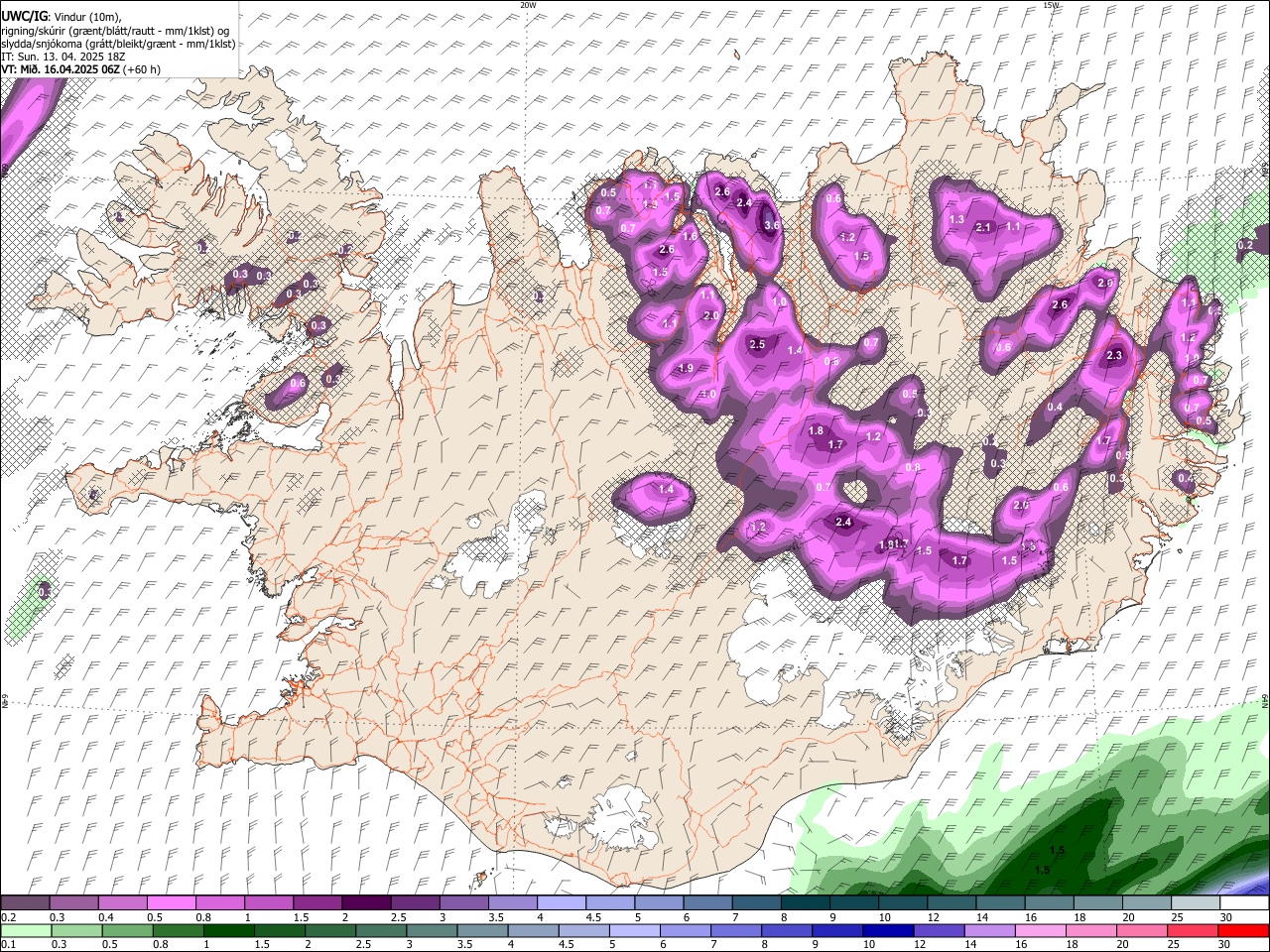The width and height of the screenshot is (1270, 952).
Task: Select the rose-red swatch labeled 25, lower legend
Action: (x=1194, y=930)
